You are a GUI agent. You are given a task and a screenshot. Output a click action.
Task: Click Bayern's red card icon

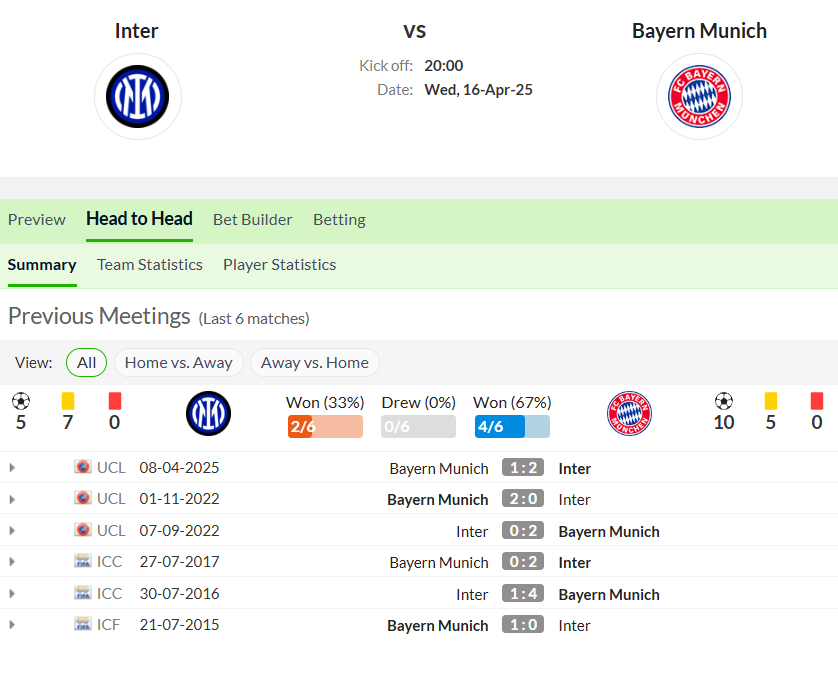coord(817,401)
